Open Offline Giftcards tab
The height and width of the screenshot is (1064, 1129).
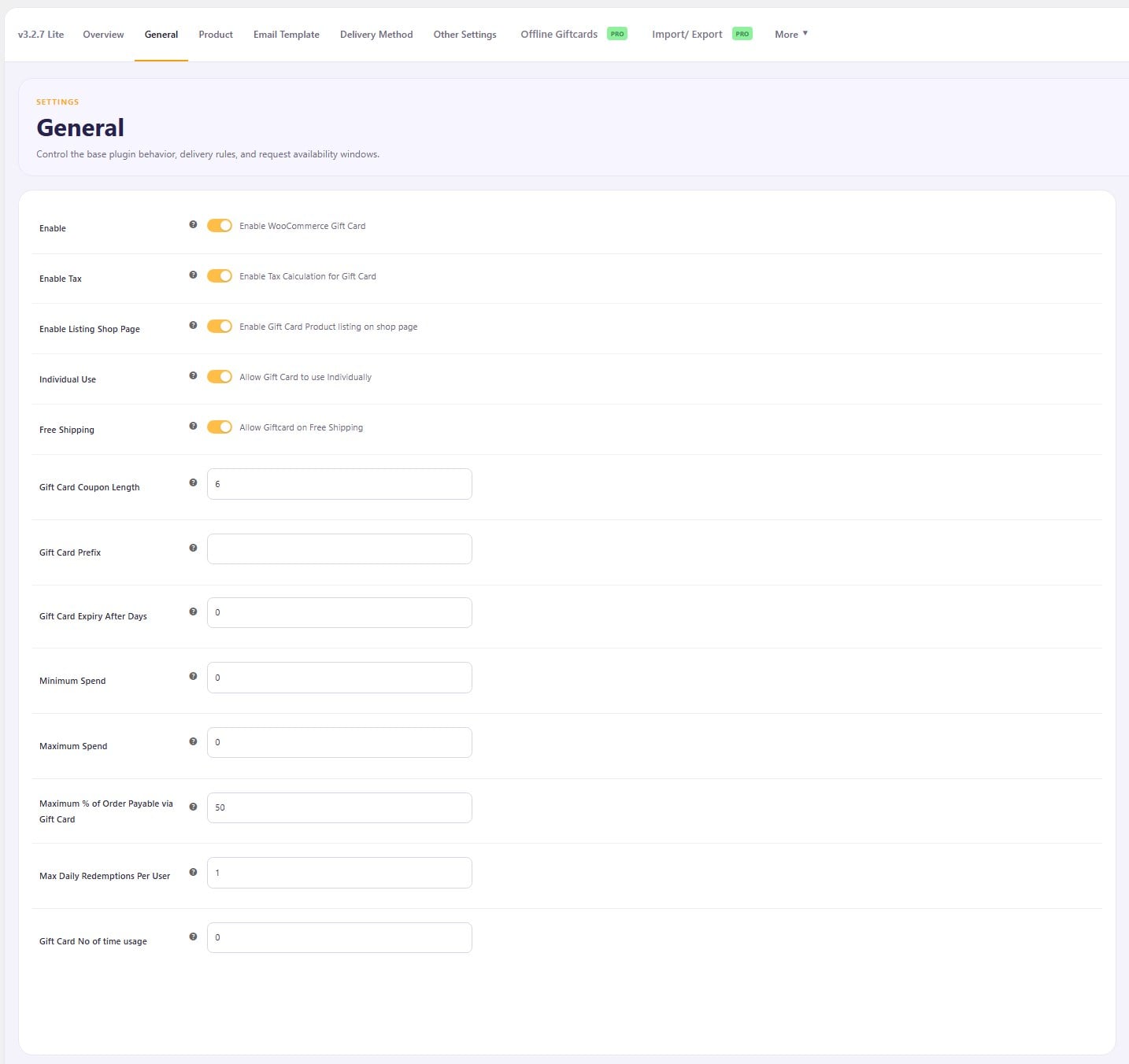pos(559,35)
